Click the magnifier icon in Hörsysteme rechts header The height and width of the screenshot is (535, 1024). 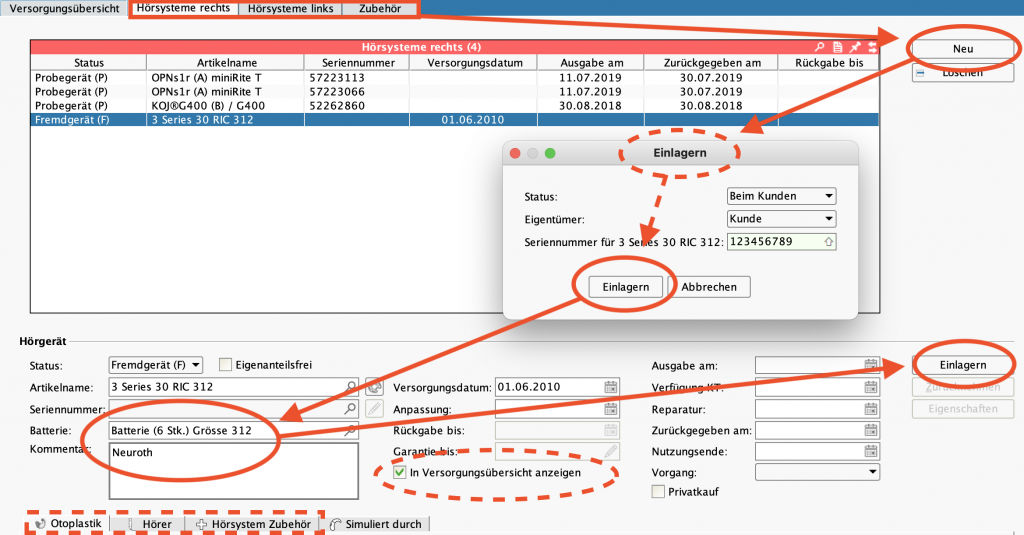tap(820, 47)
